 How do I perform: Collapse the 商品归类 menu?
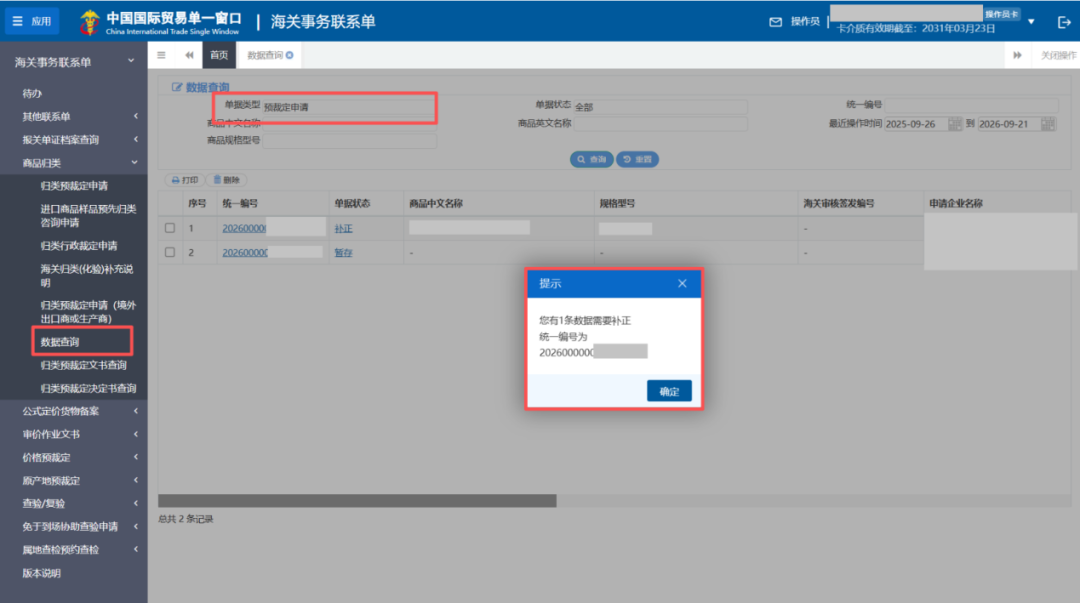tap(74, 163)
